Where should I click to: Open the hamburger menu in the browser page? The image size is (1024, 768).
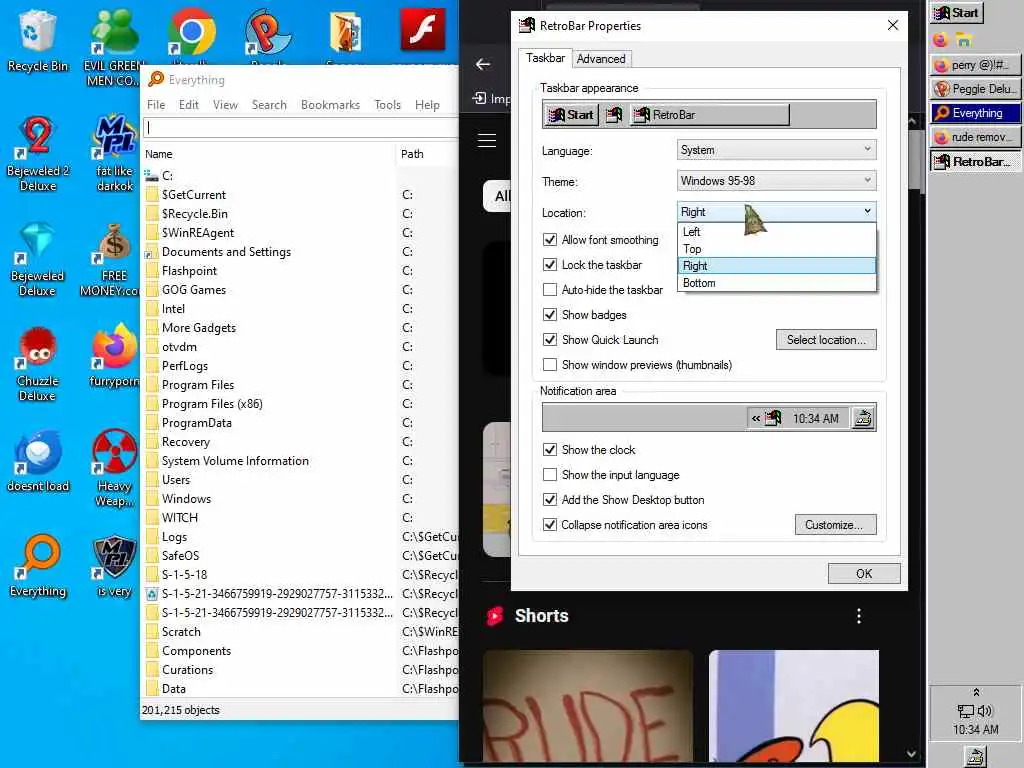[487, 140]
